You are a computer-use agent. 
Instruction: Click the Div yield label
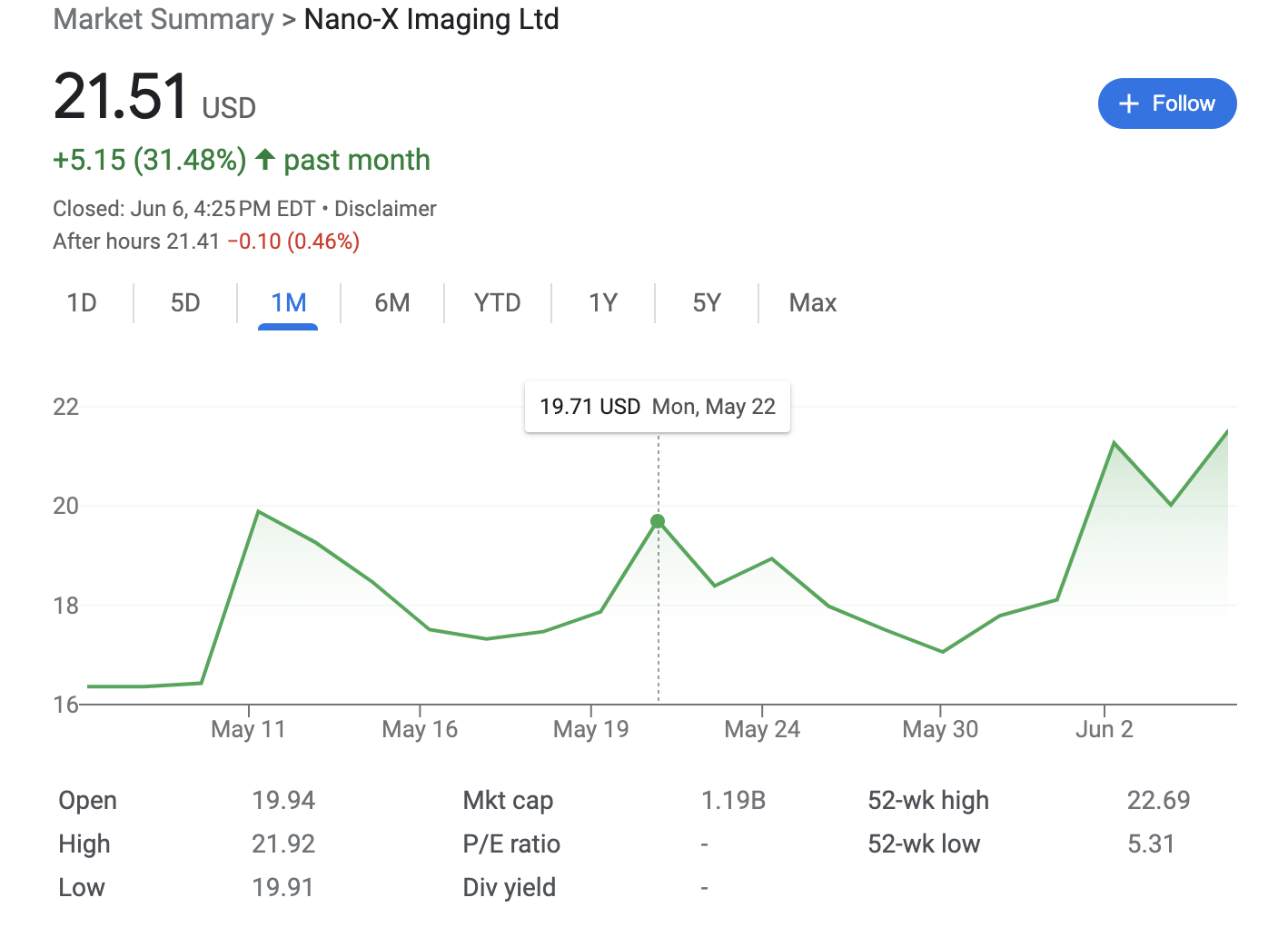[x=509, y=887]
